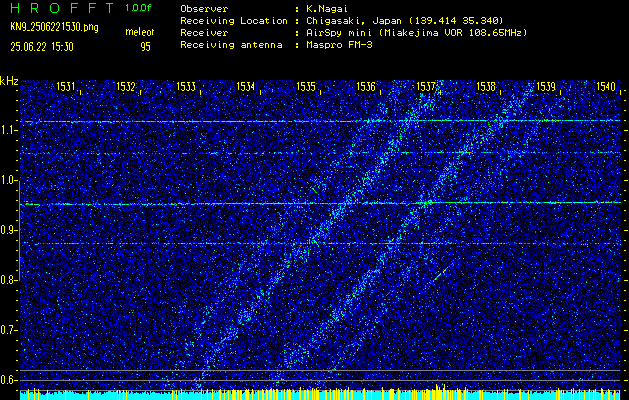Click the antenna Maspro FM-3 text
Screen dimensions: 629x400
click(x=339, y=45)
